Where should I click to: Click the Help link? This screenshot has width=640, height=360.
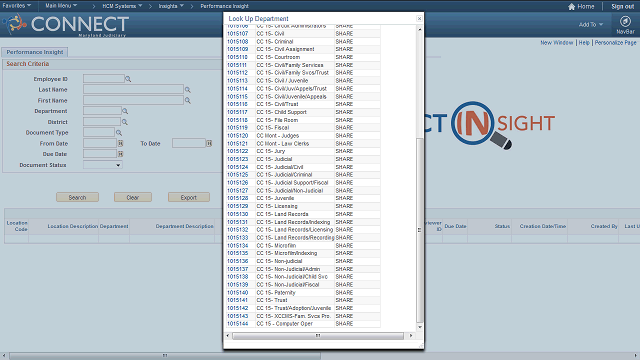click(584, 42)
